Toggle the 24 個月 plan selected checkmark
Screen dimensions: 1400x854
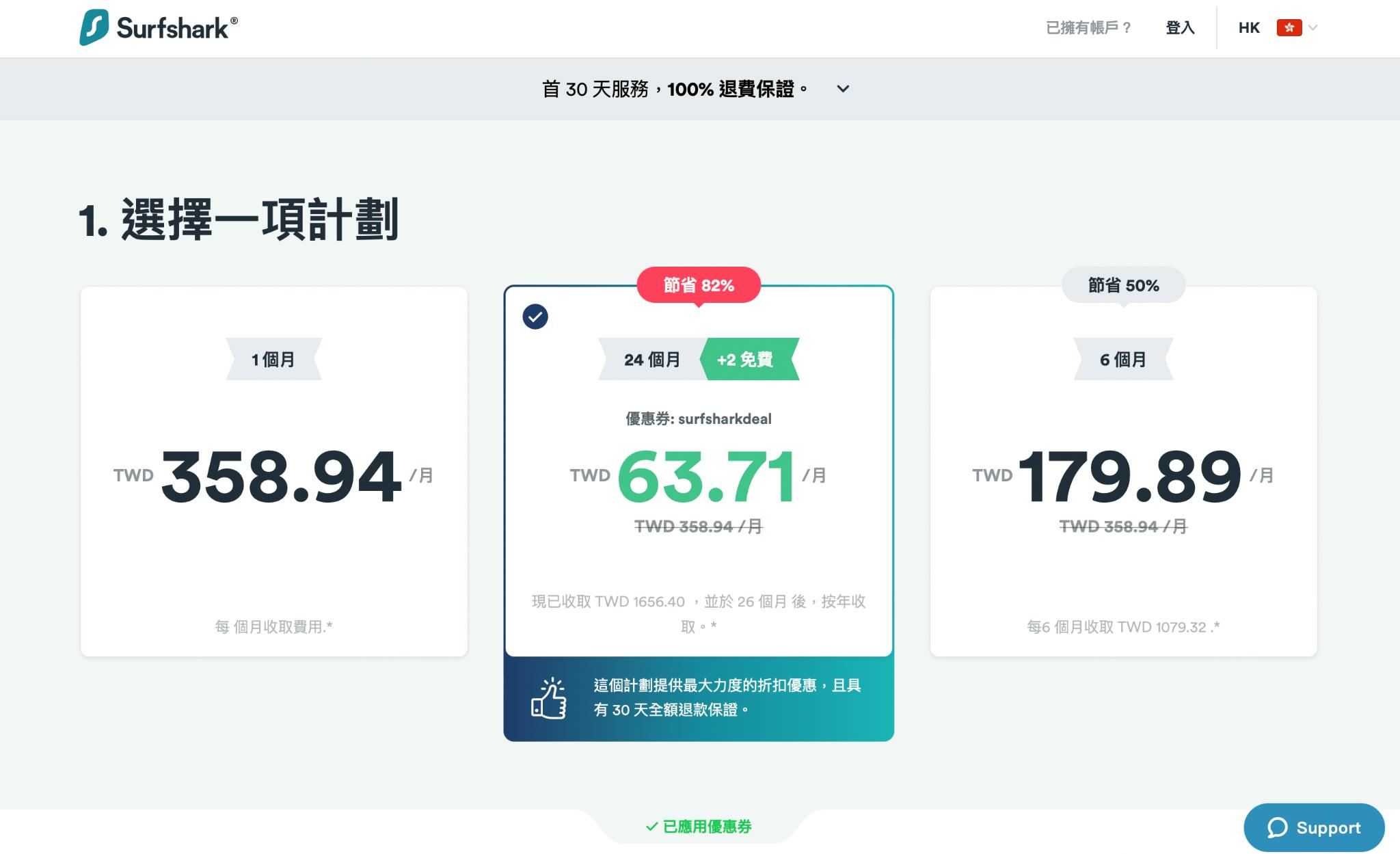click(535, 317)
